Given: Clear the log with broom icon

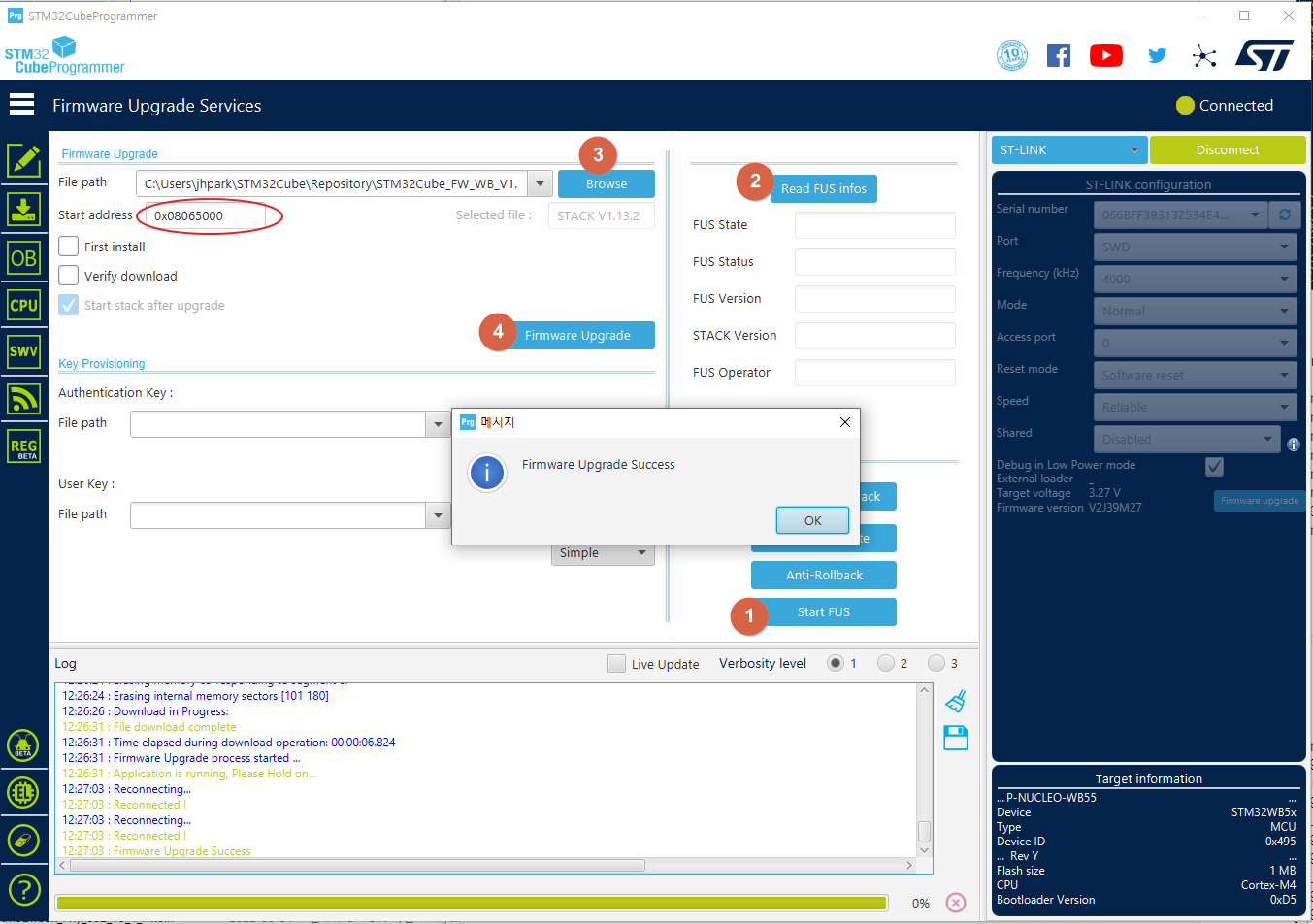Looking at the screenshot, I should coord(956,700).
